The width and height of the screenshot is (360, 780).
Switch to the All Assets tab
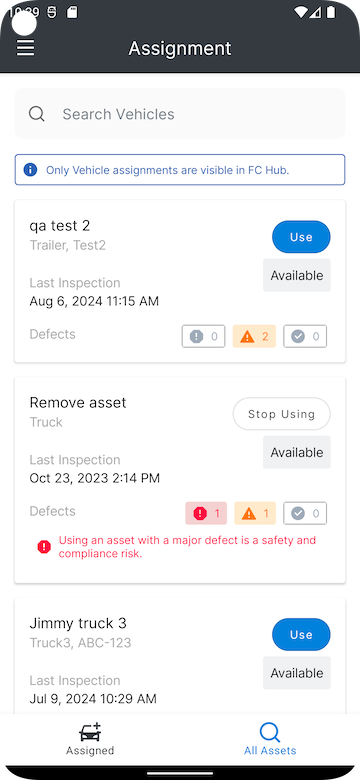pyautogui.click(x=270, y=740)
